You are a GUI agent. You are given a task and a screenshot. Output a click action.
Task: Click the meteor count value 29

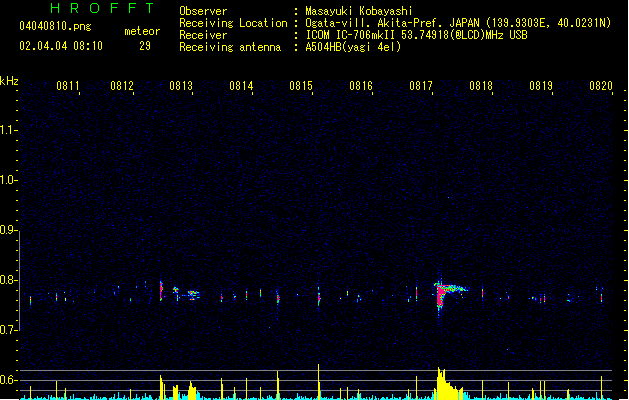coord(145,46)
